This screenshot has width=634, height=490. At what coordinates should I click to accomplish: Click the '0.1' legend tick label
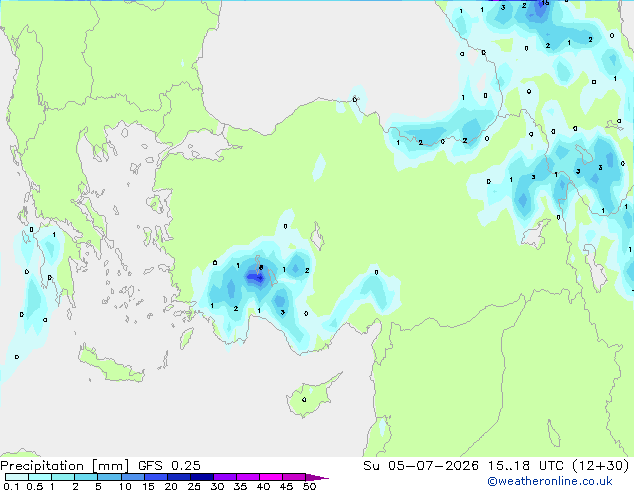pyautogui.click(x=11, y=486)
